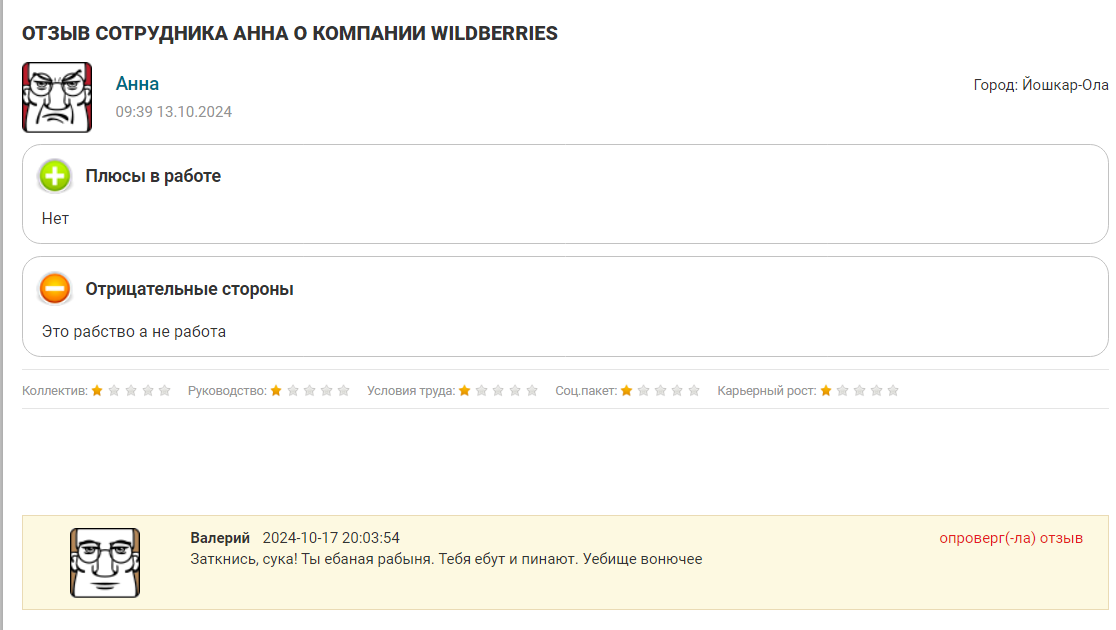Click the fifth star of Карьерный рост rating
This screenshot has height=630, width=1116.
tap(894, 391)
